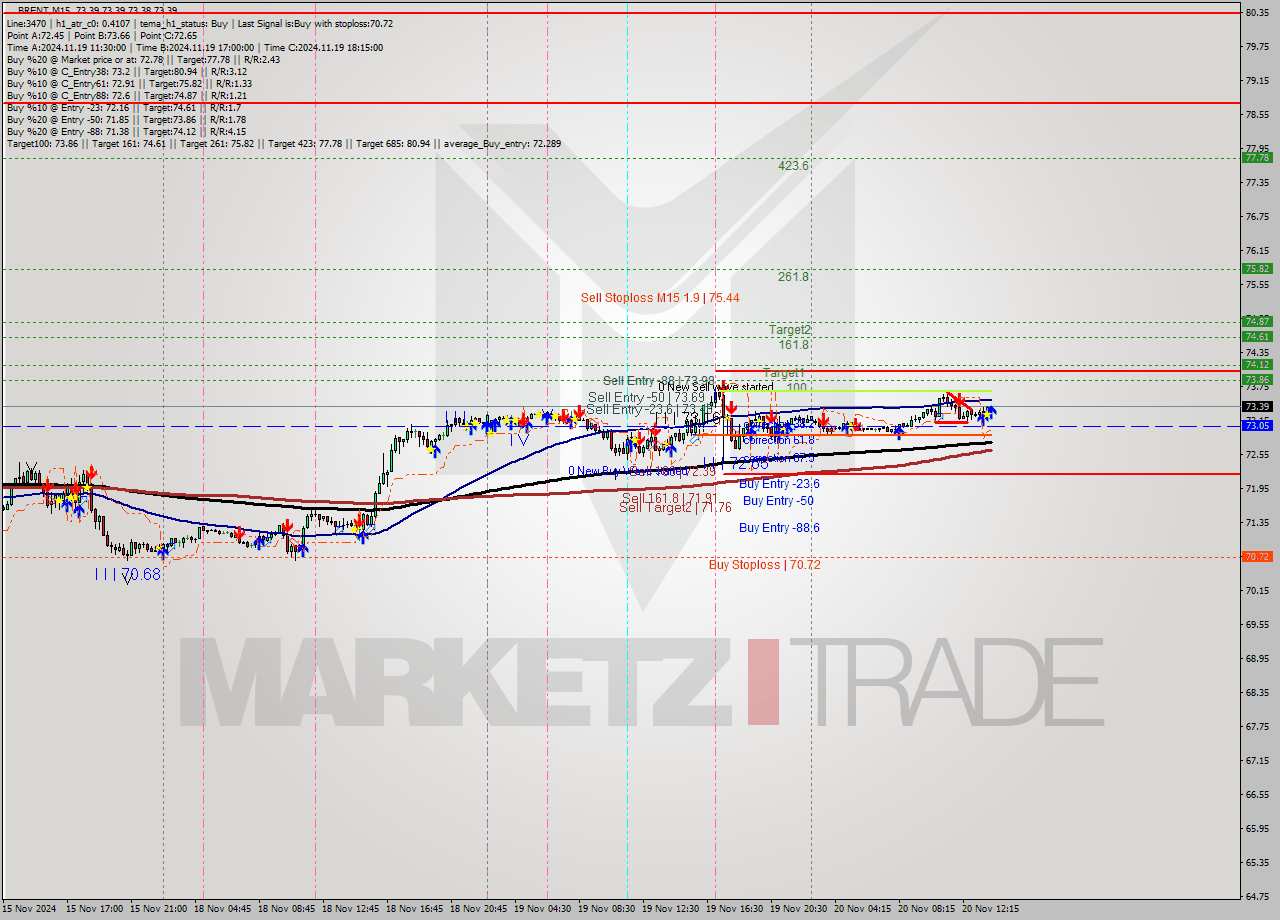1280x920 pixels.
Task: Click the '0 New Sell wave started' label
Action: (715, 387)
